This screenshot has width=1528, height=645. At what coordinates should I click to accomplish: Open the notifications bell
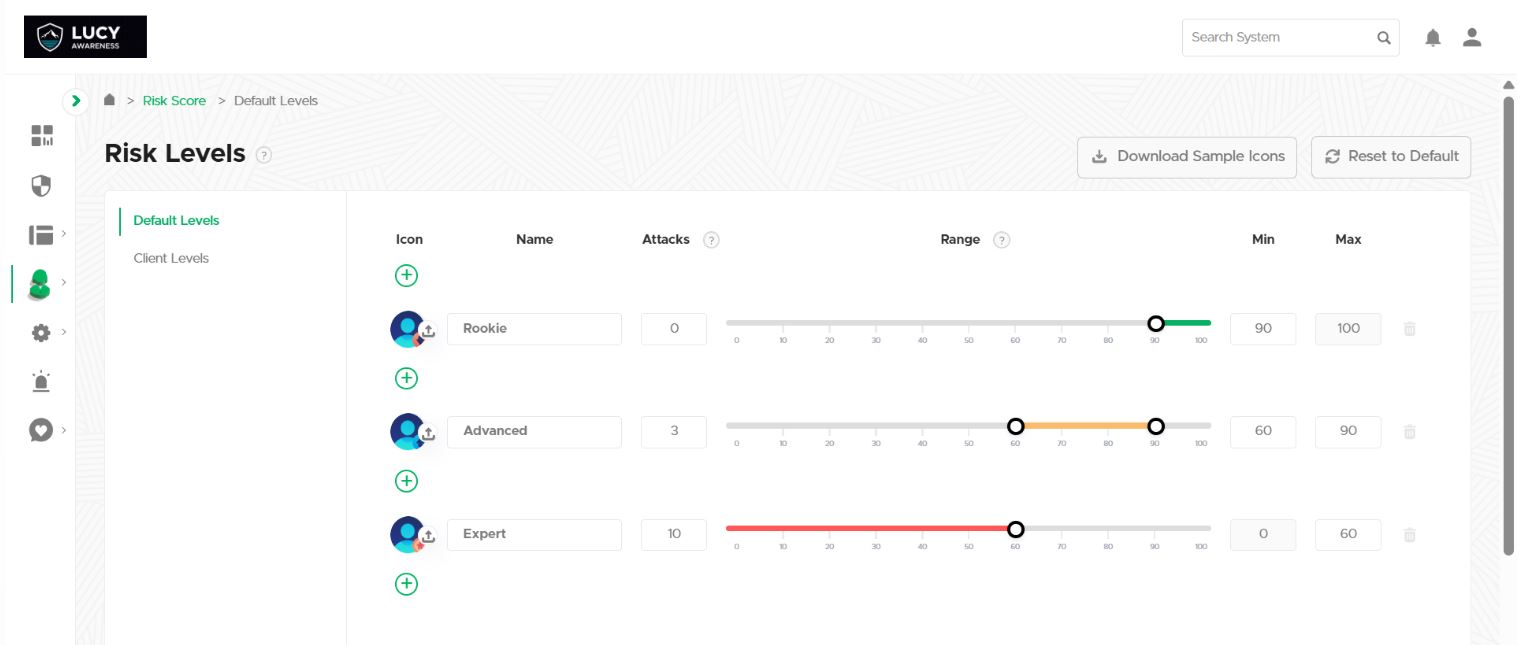pyautogui.click(x=1433, y=38)
